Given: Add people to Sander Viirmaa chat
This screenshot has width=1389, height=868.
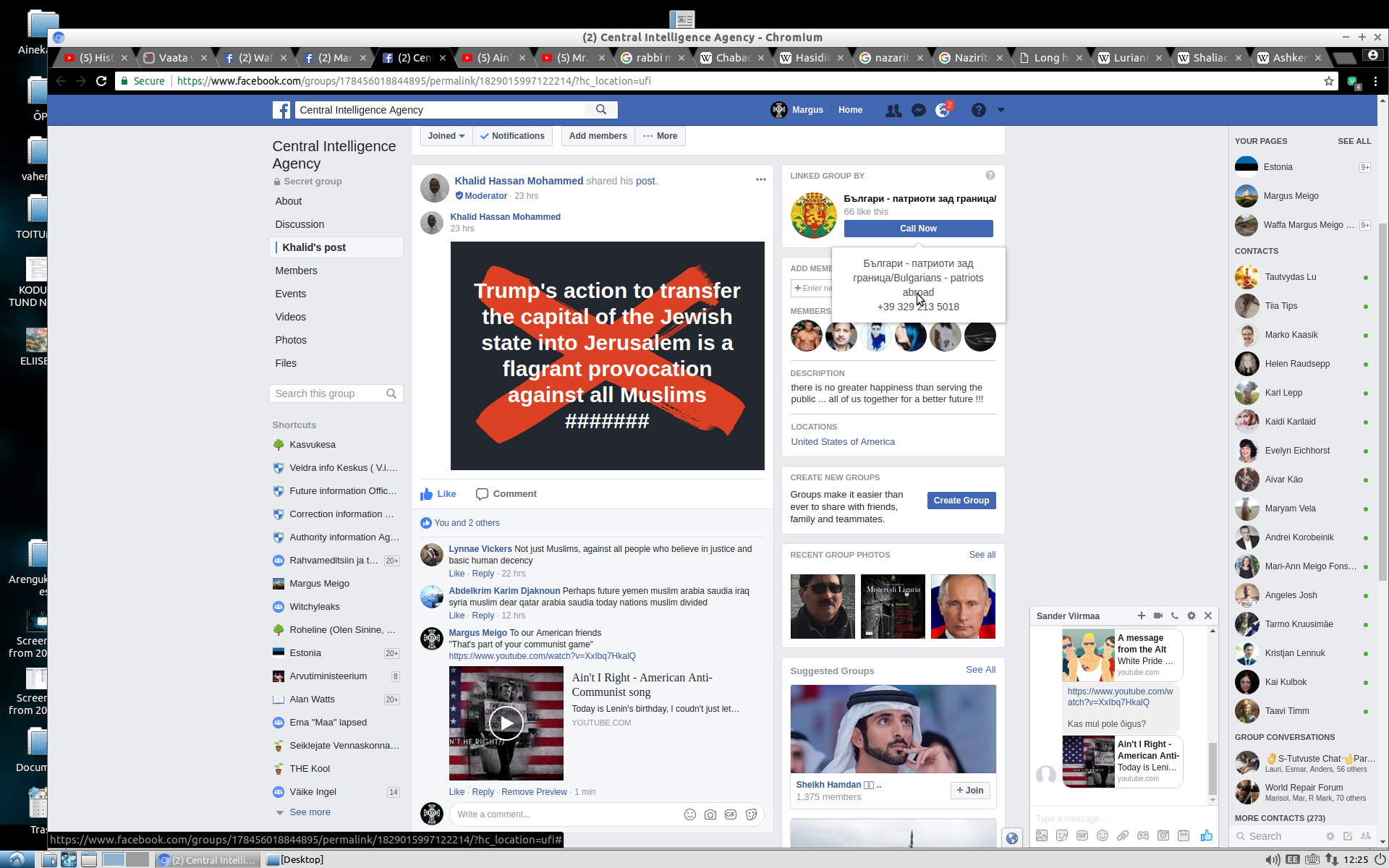Looking at the screenshot, I should pos(1141,616).
